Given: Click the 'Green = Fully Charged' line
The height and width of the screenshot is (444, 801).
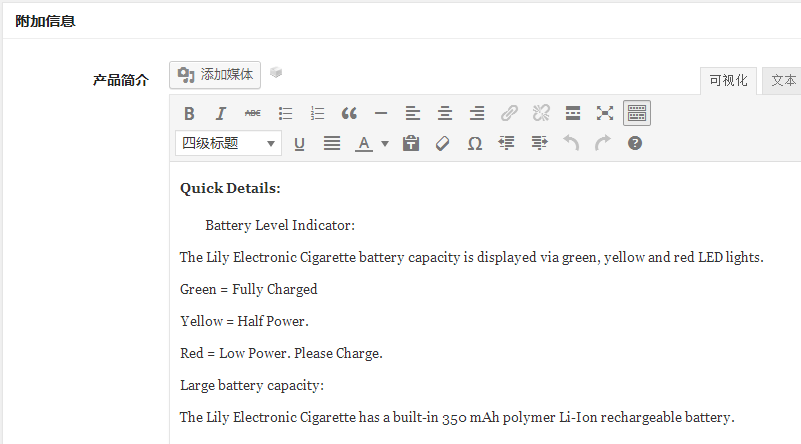Looking at the screenshot, I should tap(249, 290).
